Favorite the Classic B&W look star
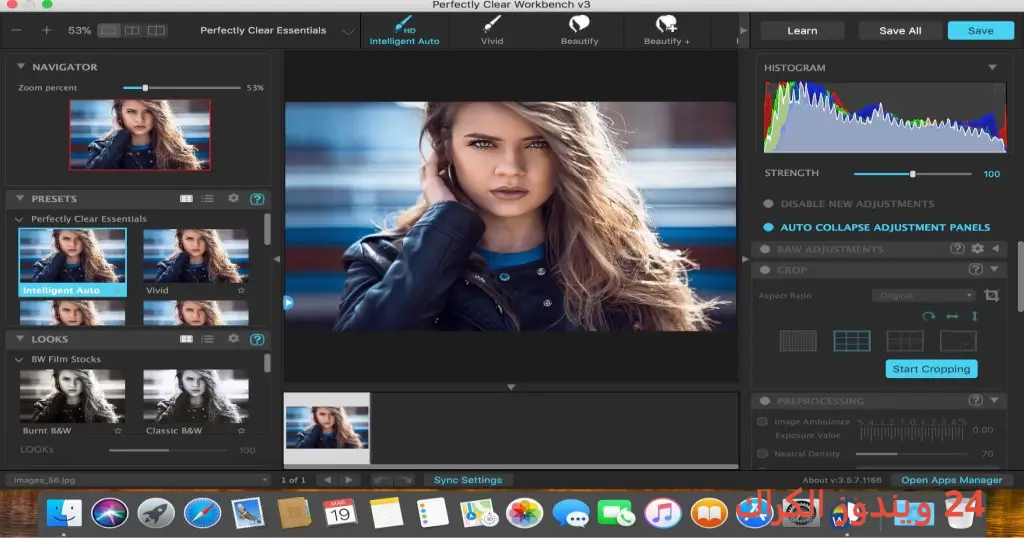This screenshot has height=538, width=1024. coord(241,431)
